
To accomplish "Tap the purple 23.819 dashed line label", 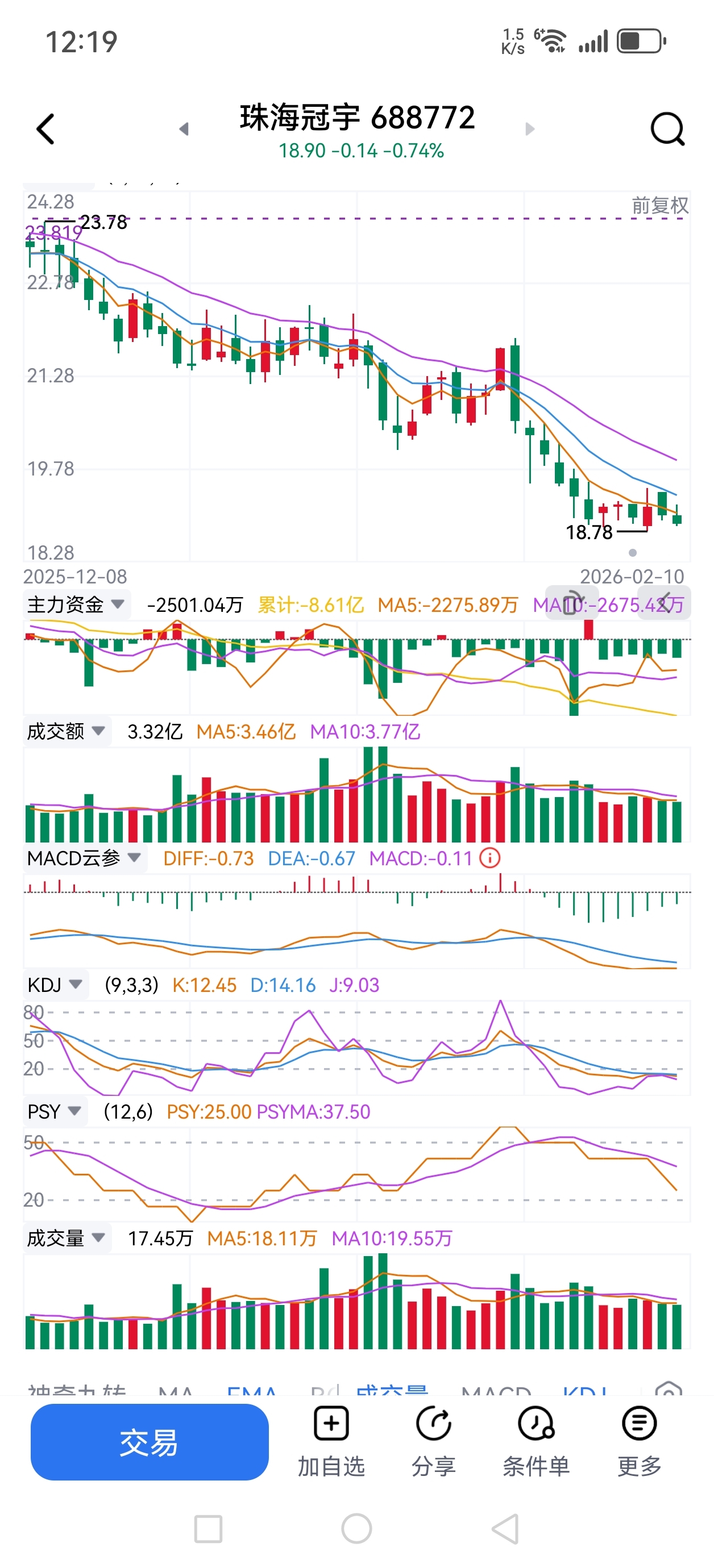I will point(53,232).
